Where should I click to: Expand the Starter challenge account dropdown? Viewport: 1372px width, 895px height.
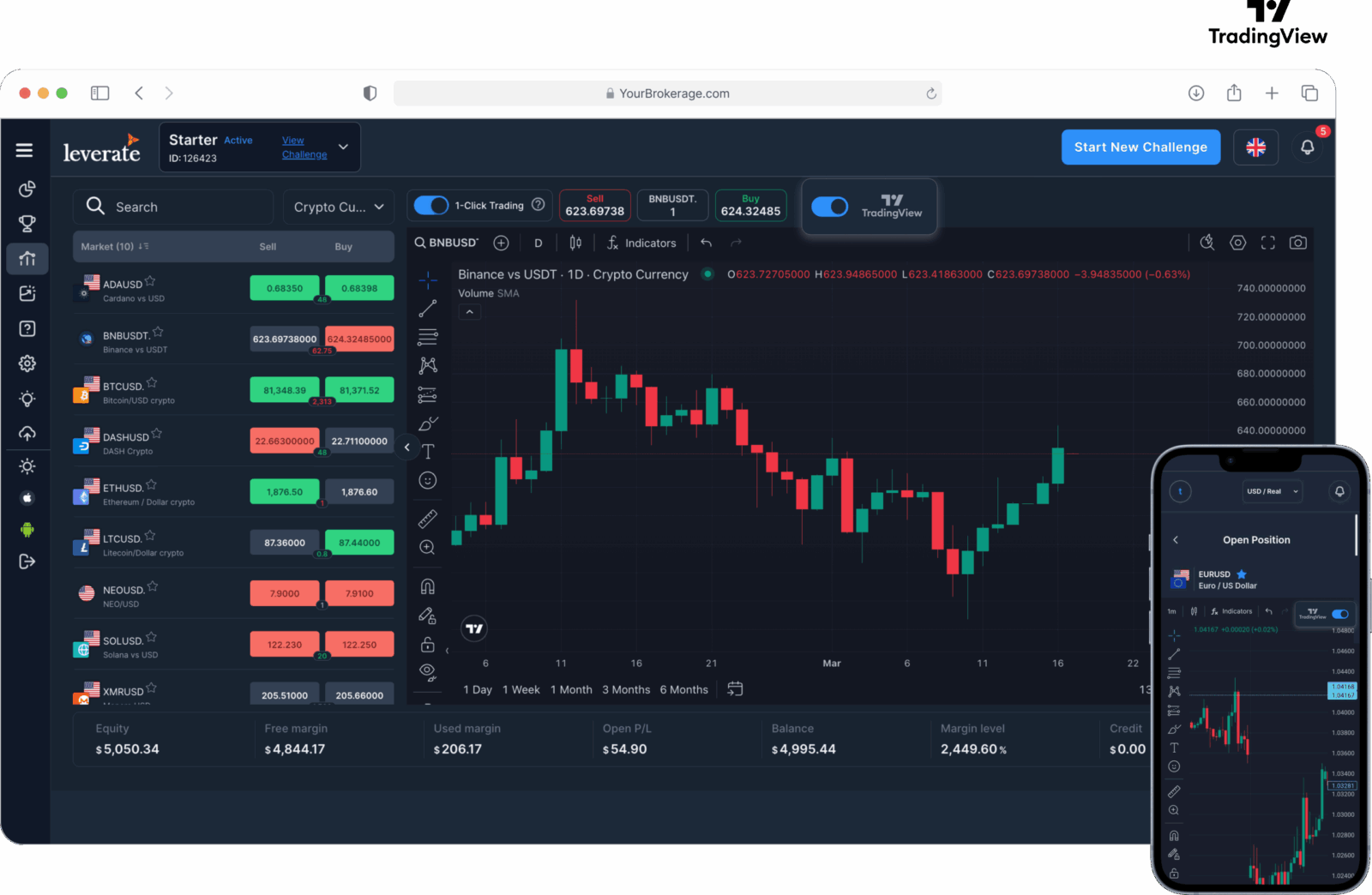(343, 147)
